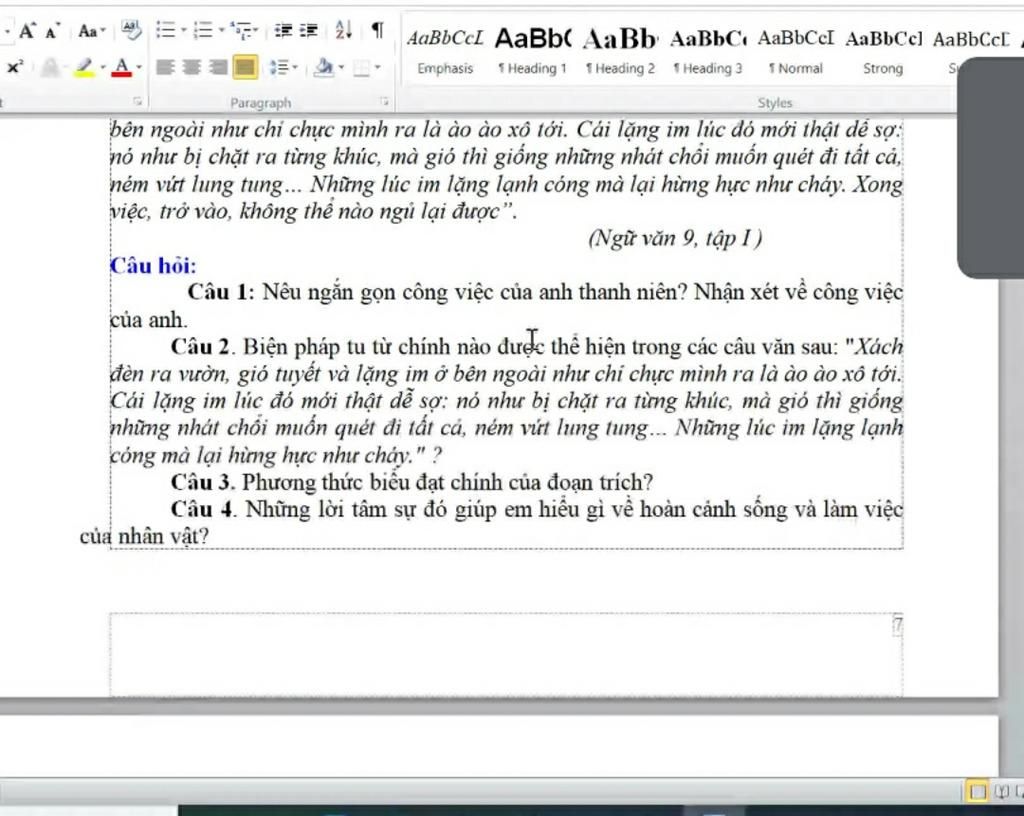Click on the text 'Câu 4'
The height and width of the screenshot is (816, 1024).
[x=202, y=509]
